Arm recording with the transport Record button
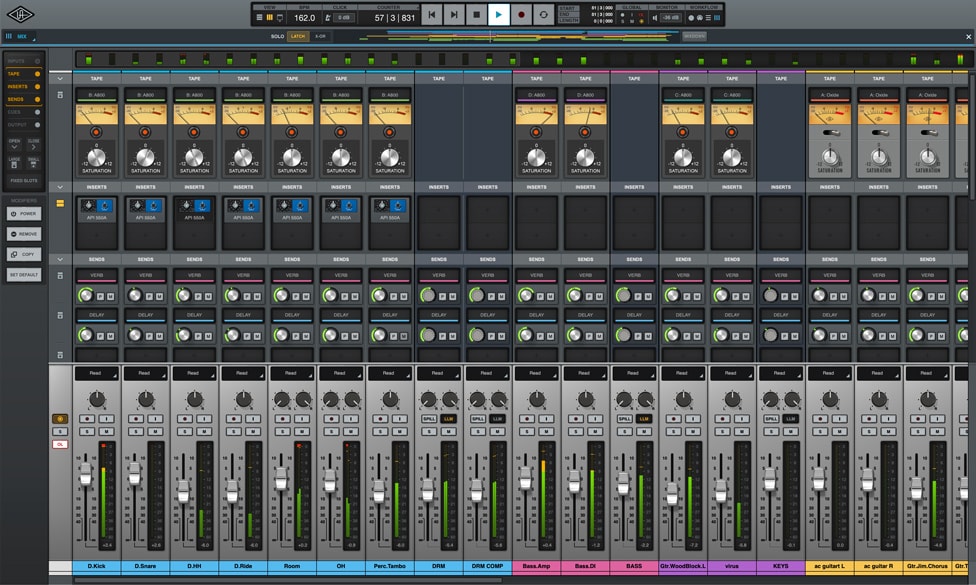 click(x=521, y=15)
